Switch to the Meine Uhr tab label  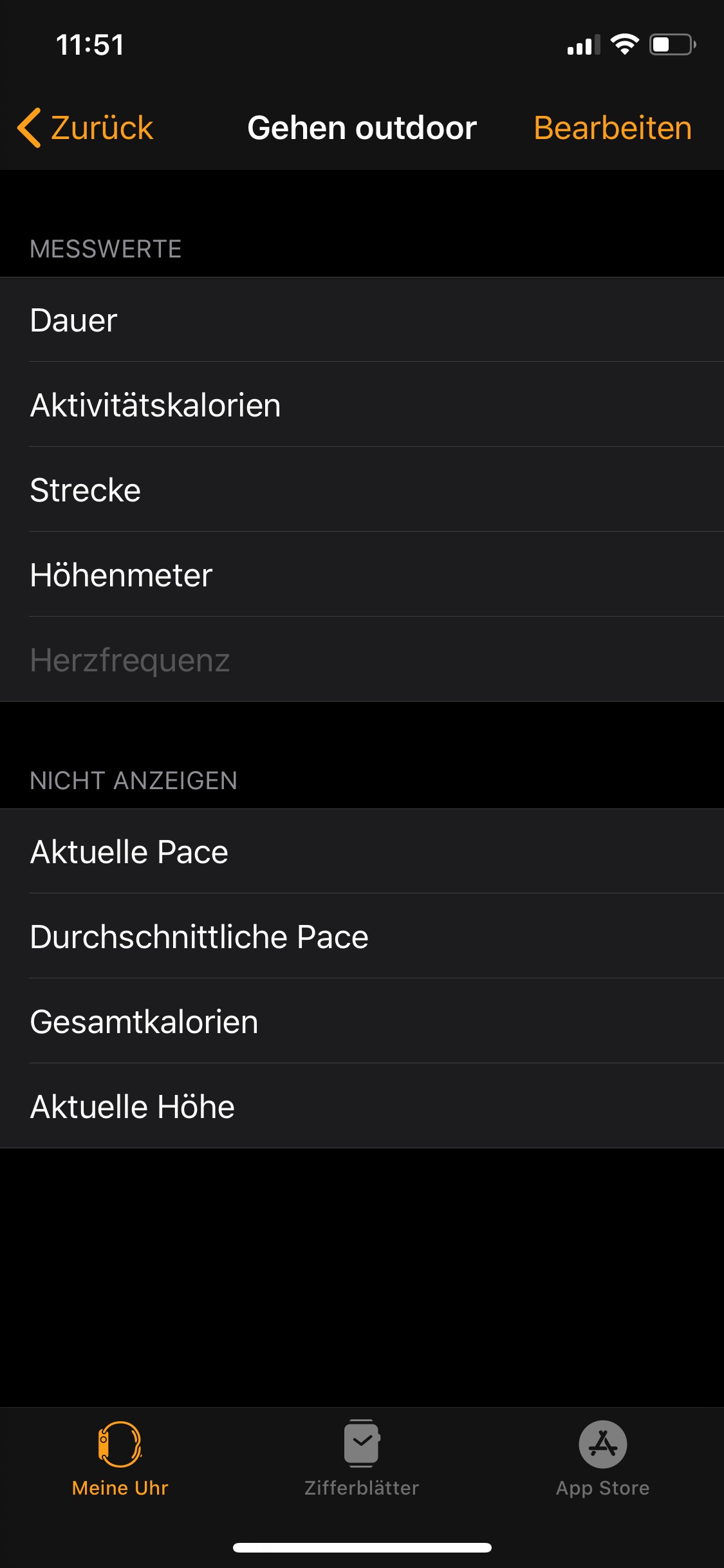coord(120,1488)
